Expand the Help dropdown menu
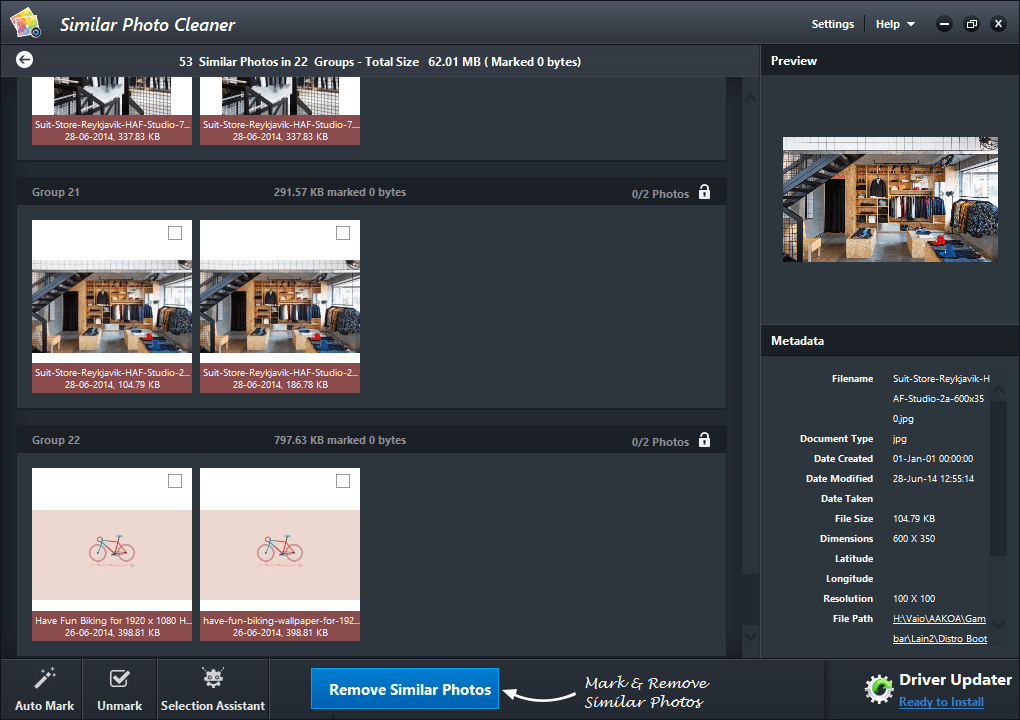The image size is (1020, 720). coord(895,24)
